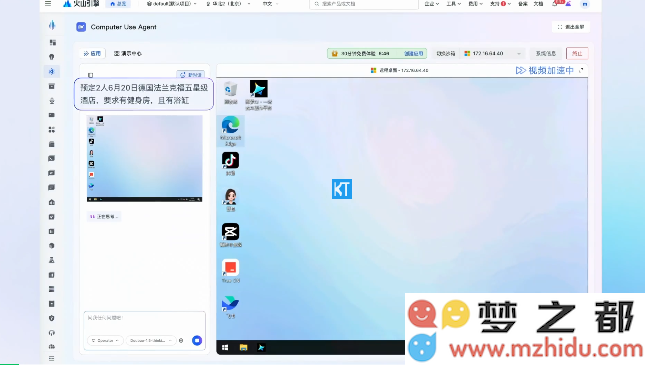
Task: Select the Recycle Bin icon on the remote desktop
Action: click(230, 93)
